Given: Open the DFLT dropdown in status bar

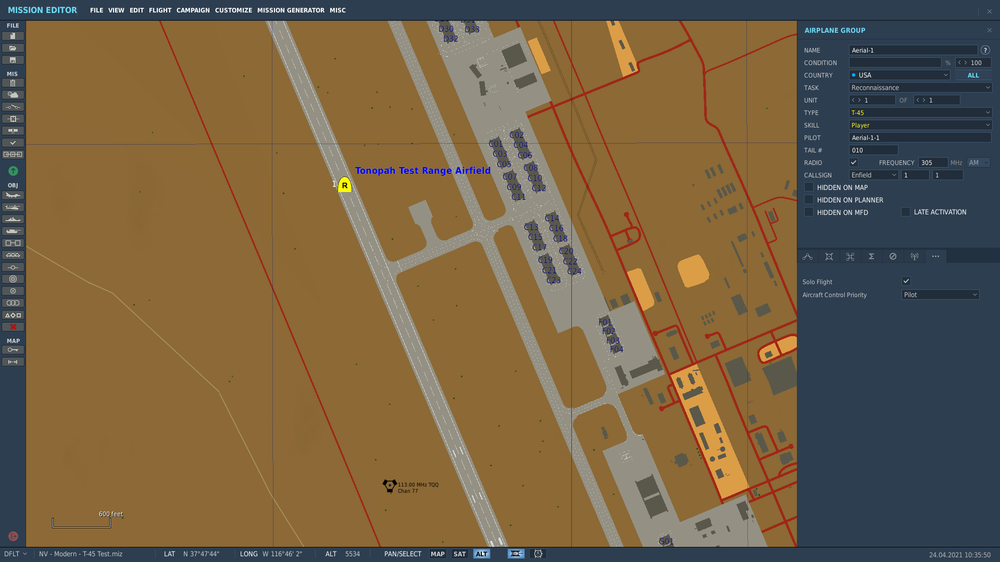Looking at the screenshot, I should pos(16,554).
